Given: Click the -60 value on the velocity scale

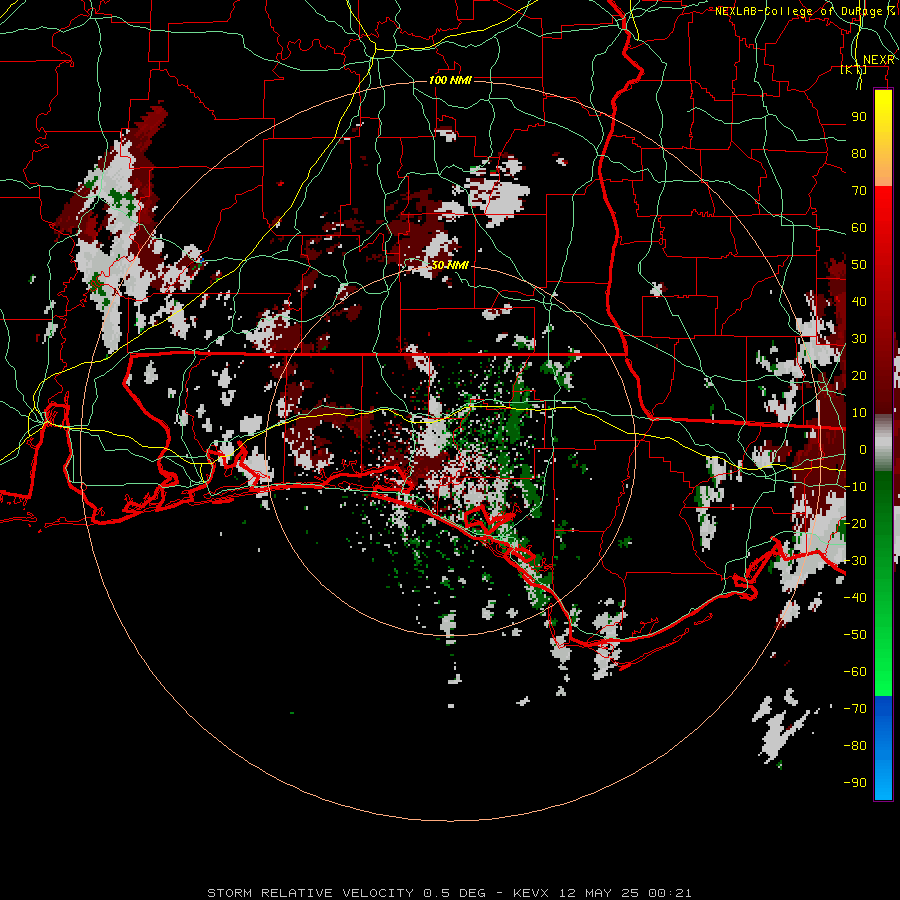Looking at the screenshot, I should (x=855, y=672).
